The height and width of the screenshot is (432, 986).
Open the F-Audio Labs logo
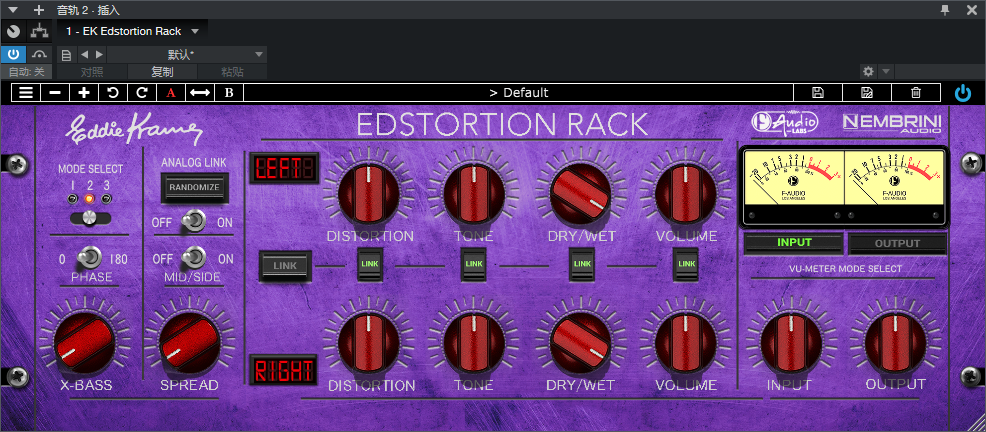(784, 122)
